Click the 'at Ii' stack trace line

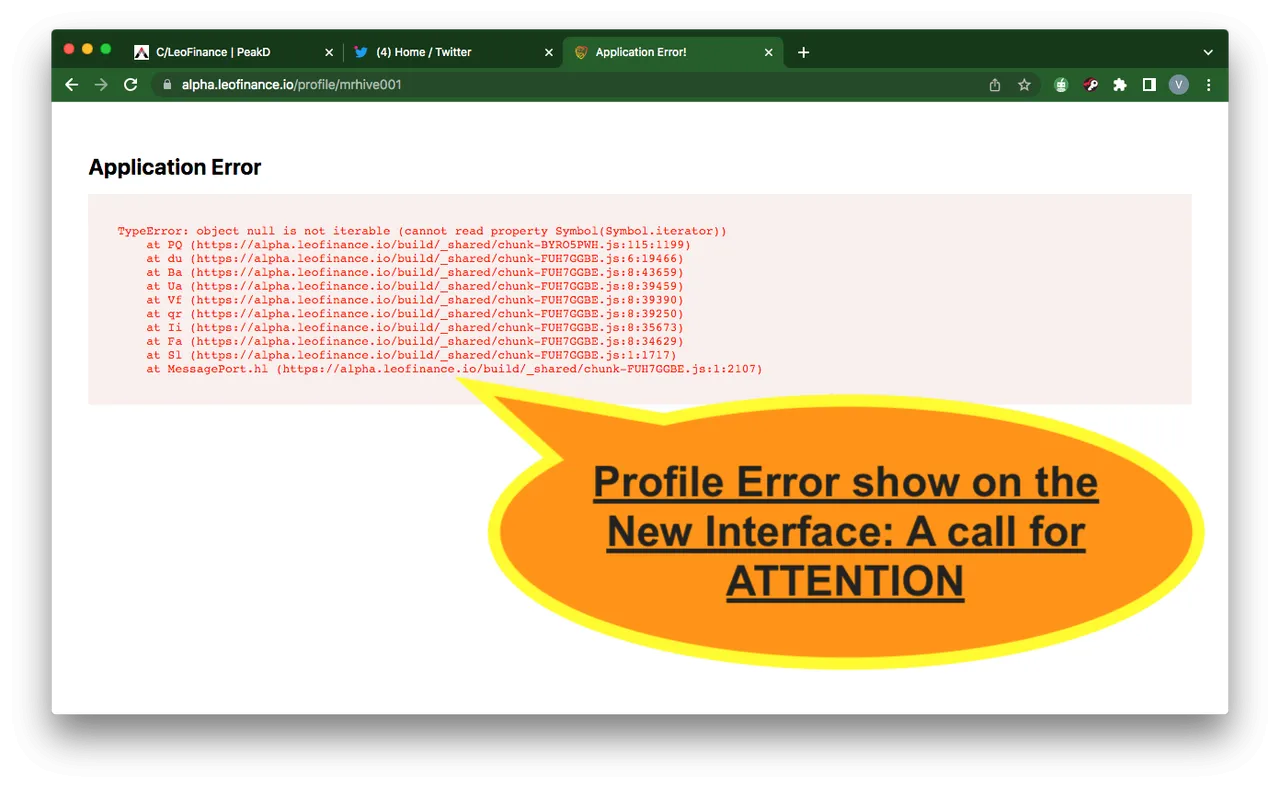pyautogui.click(x=415, y=328)
